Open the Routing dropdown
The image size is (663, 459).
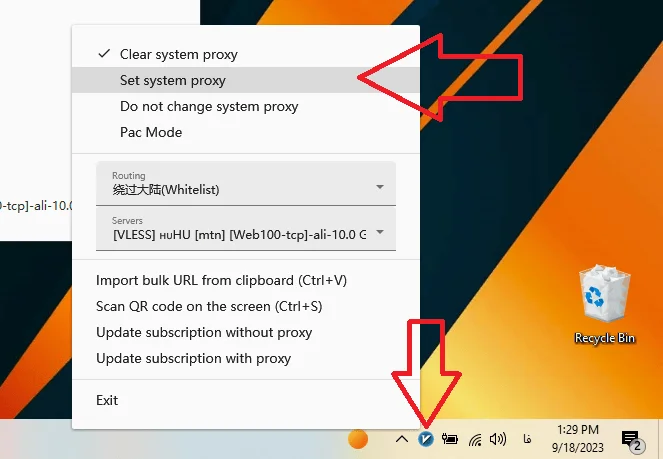246,184
